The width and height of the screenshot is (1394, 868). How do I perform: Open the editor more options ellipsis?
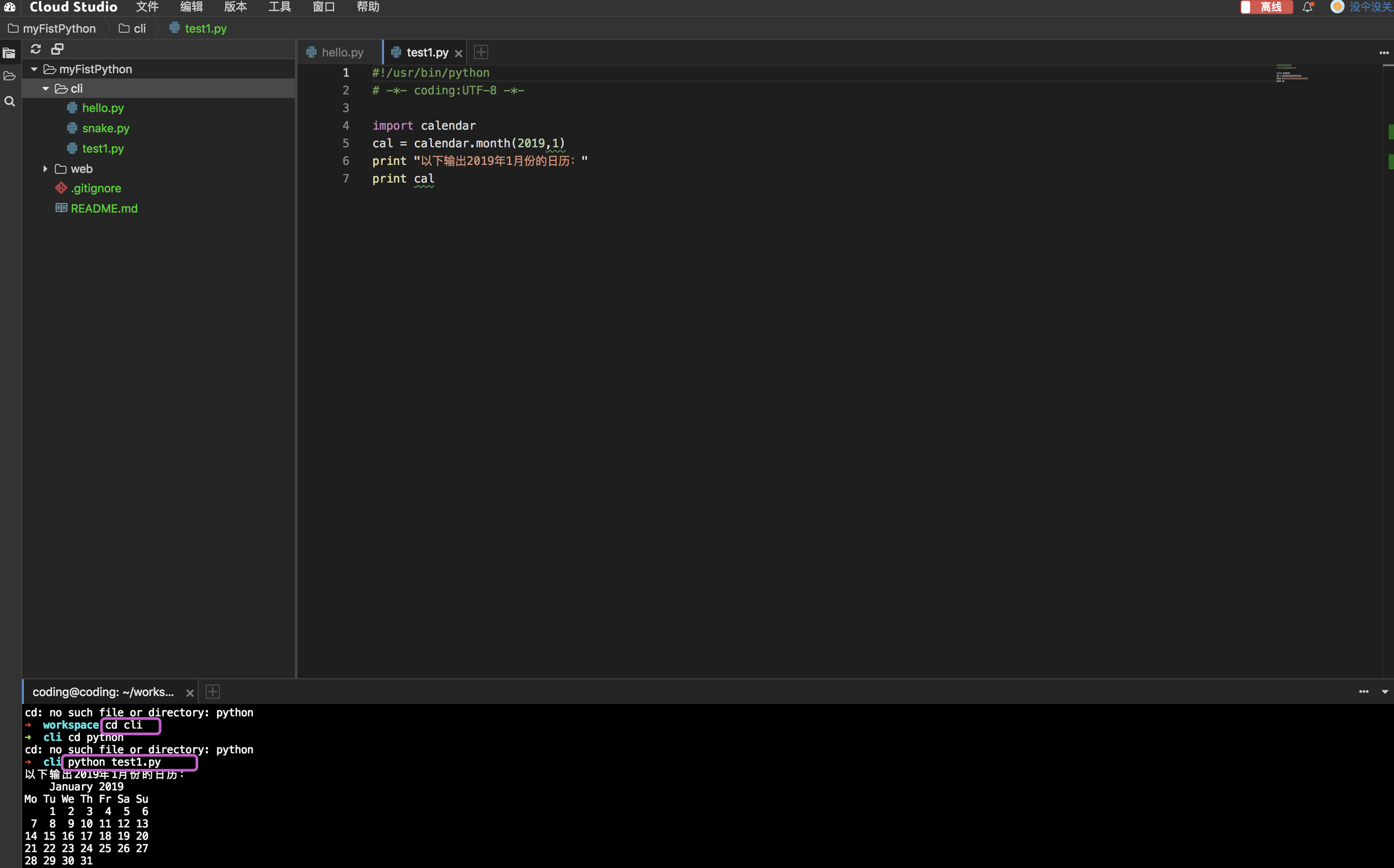coord(1384,53)
